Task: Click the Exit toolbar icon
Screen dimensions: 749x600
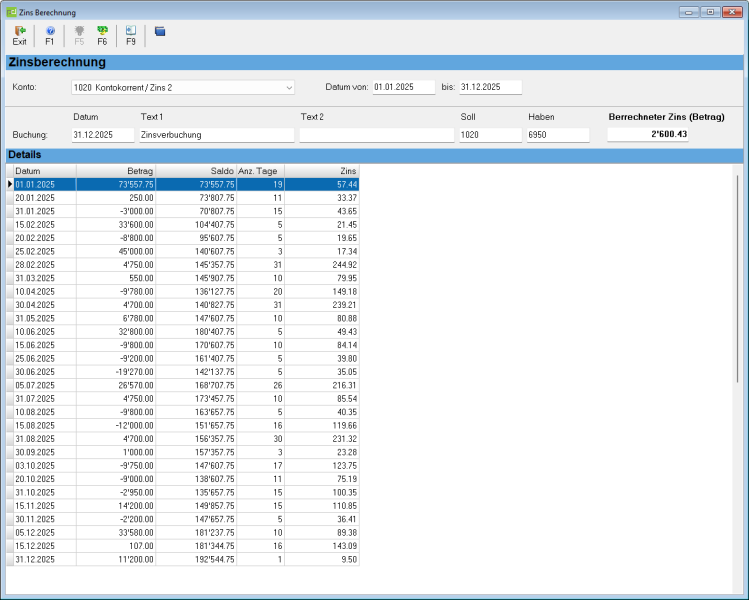Action: click(19, 35)
